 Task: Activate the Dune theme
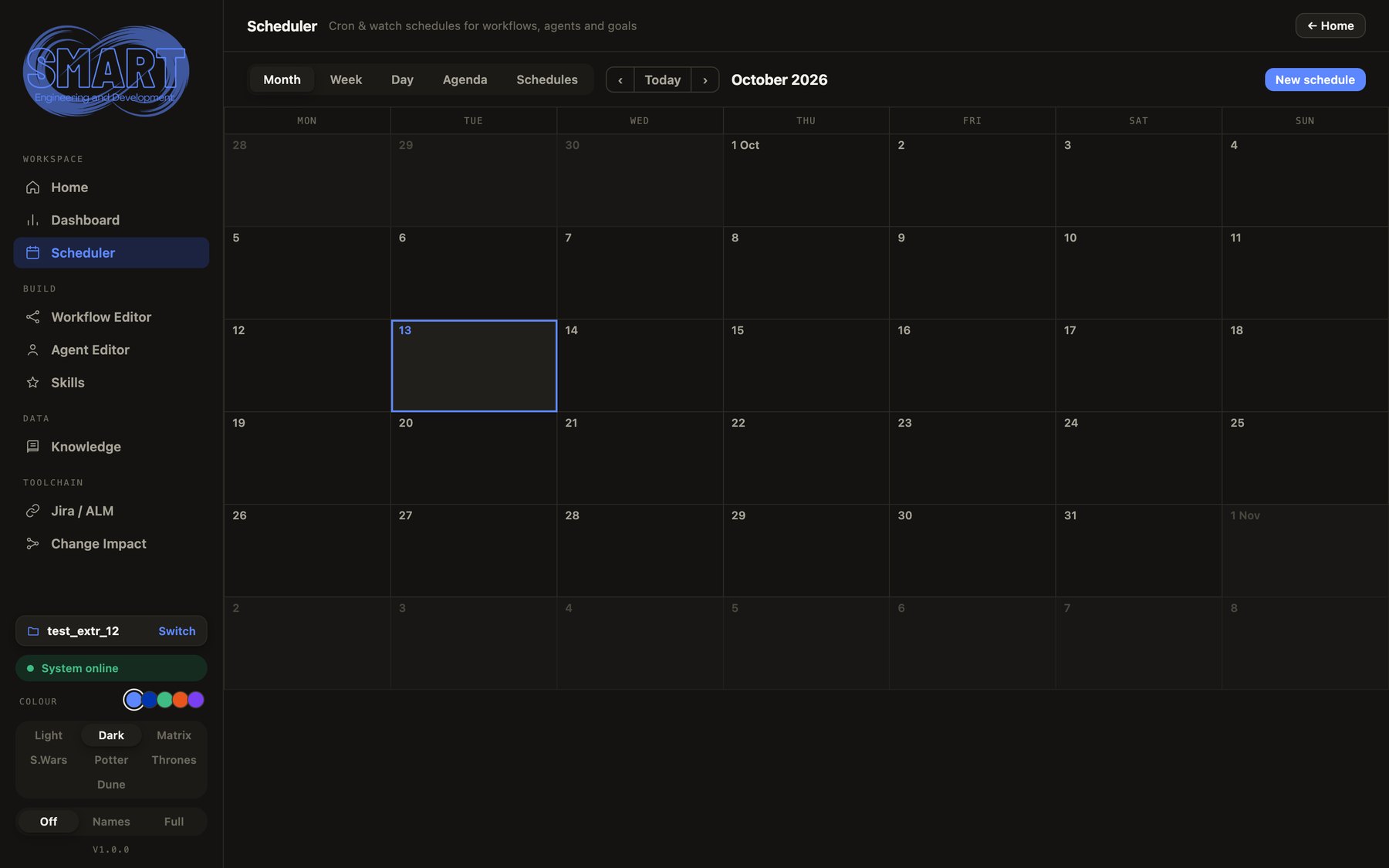pyautogui.click(x=111, y=785)
